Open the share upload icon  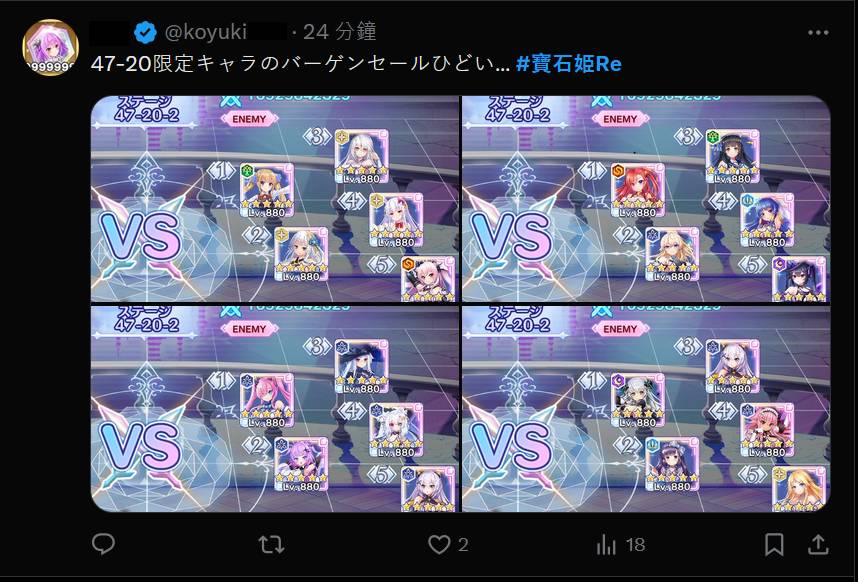(x=818, y=544)
